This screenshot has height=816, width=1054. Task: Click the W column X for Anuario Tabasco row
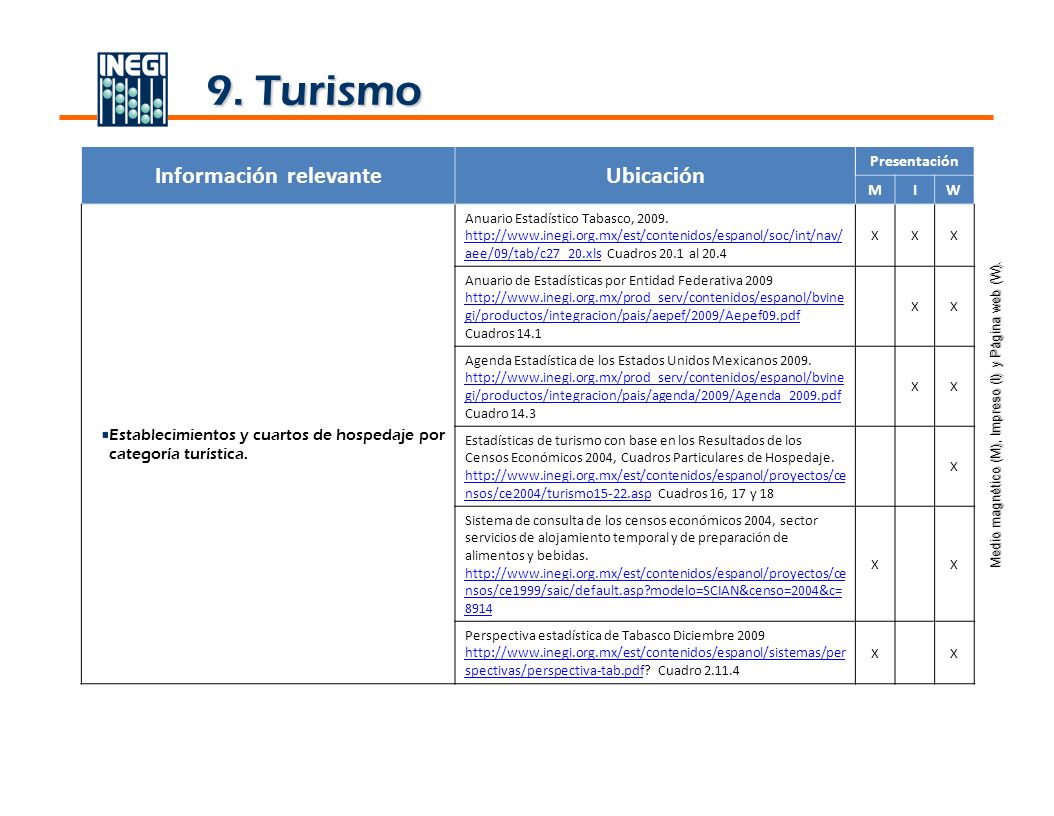[x=953, y=236]
